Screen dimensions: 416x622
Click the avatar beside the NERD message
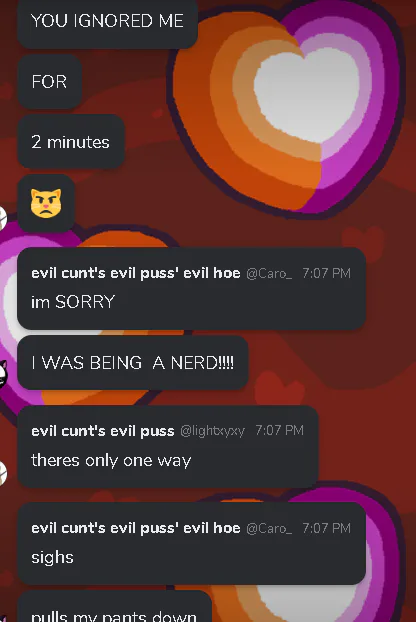[x=3, y=374]
